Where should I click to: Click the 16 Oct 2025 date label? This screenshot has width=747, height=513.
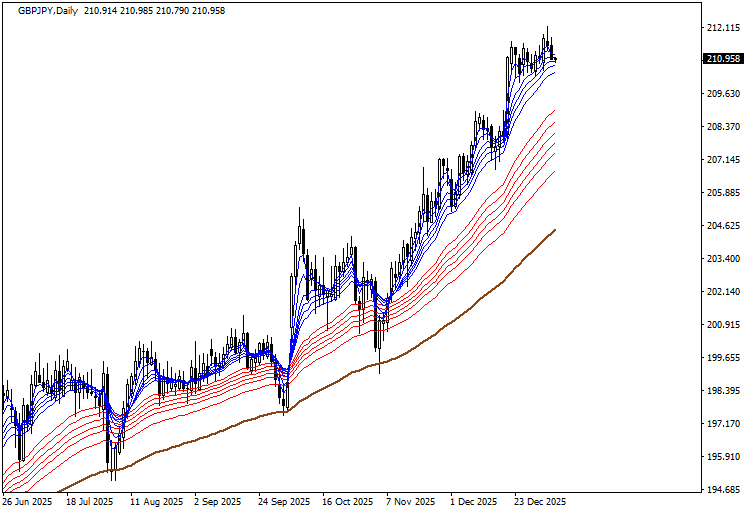[x=346, y=502]
